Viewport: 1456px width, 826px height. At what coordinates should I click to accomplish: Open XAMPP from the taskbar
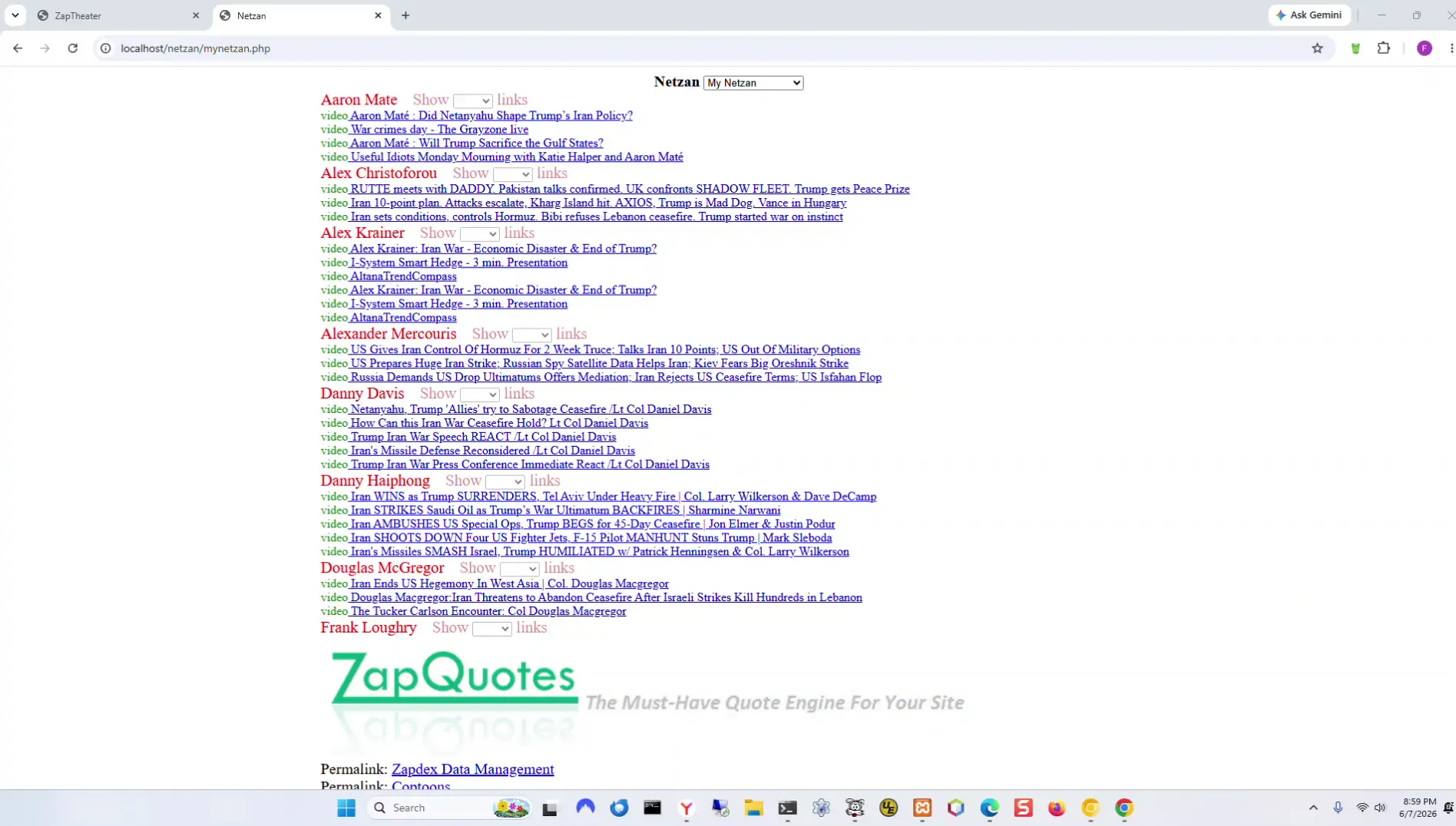click(x=922, y=808)
